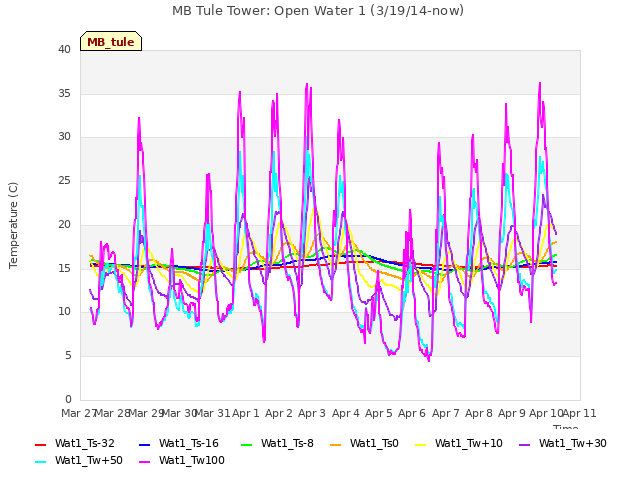The height and width of the screenshot is (480, 640).
Task: Click the magenta Wat1_Tw100 legend swatch
Action: [144, 462]
